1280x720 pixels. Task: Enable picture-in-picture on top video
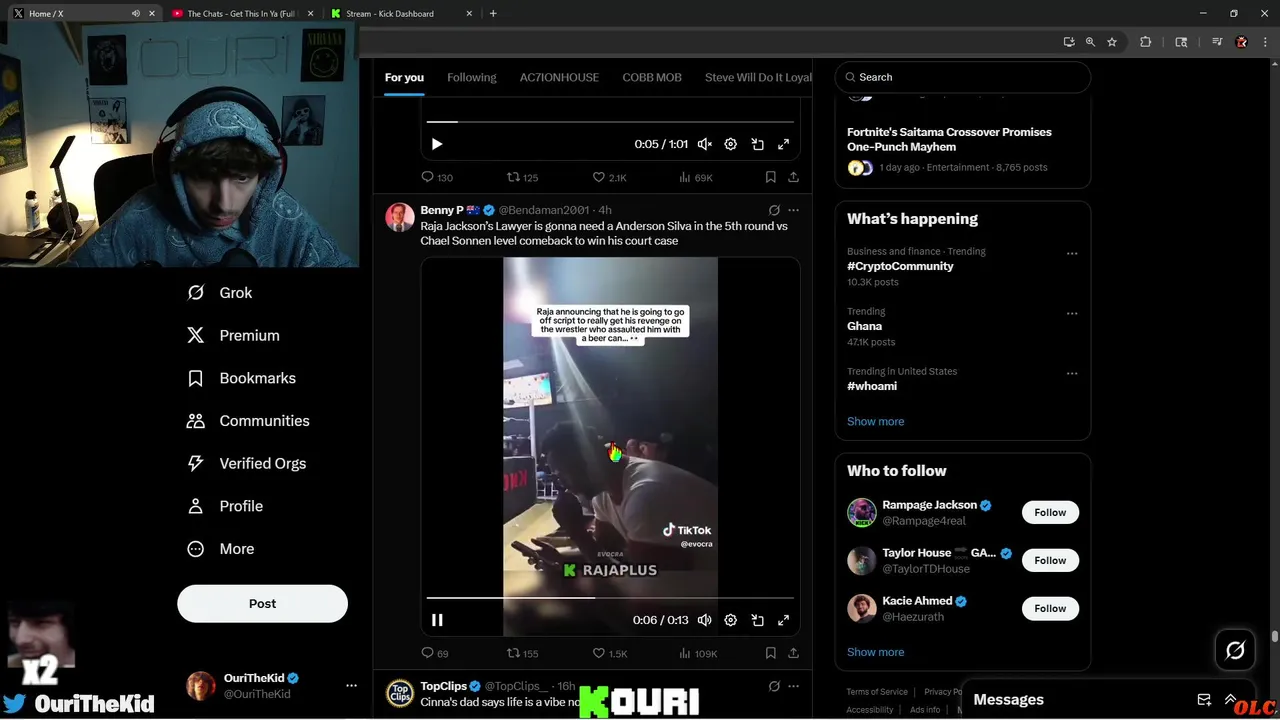[758, 144]
